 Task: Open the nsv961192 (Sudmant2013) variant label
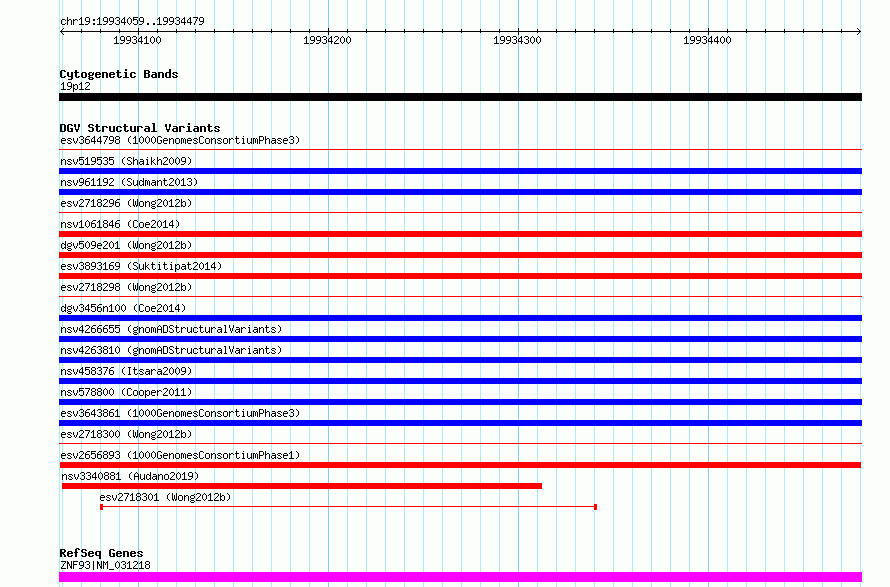[129, 182]
